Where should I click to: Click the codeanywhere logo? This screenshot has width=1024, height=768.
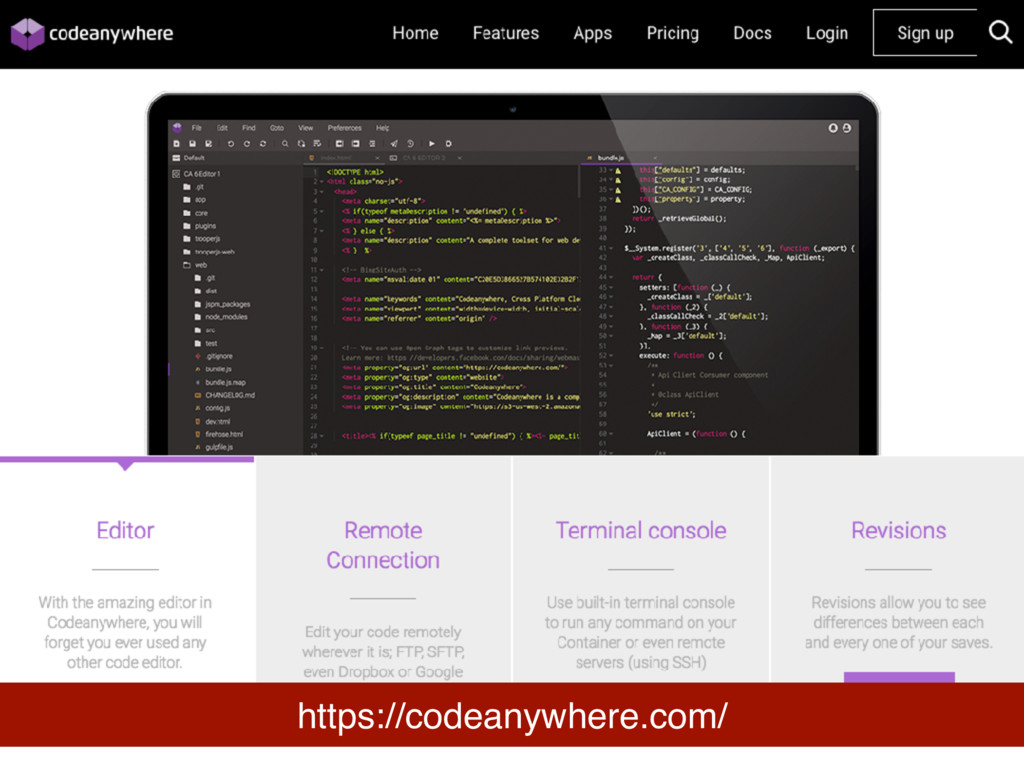tap(92, 33)
